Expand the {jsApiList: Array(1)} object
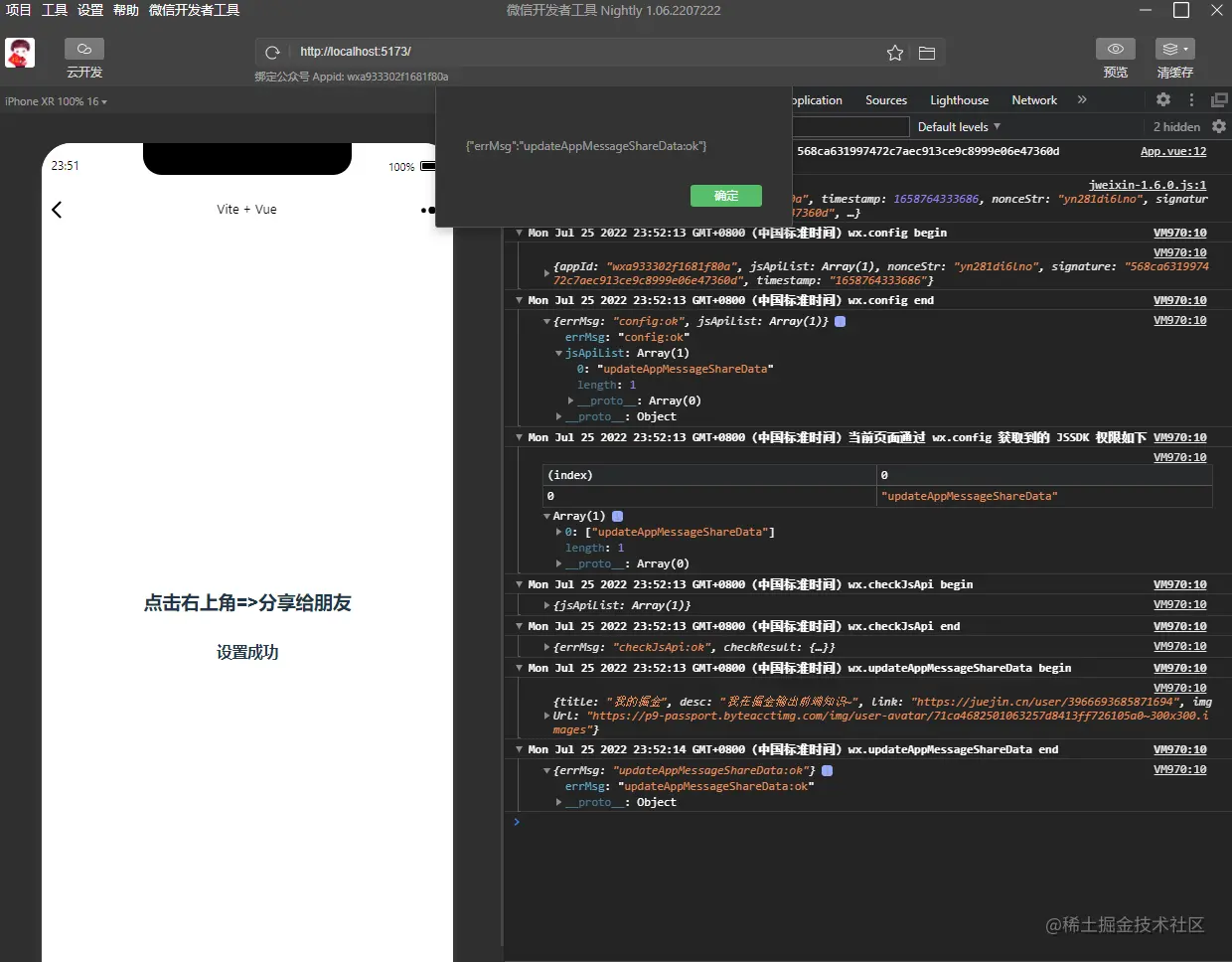This screenshot has height=962, width=1232. (546, 605)
